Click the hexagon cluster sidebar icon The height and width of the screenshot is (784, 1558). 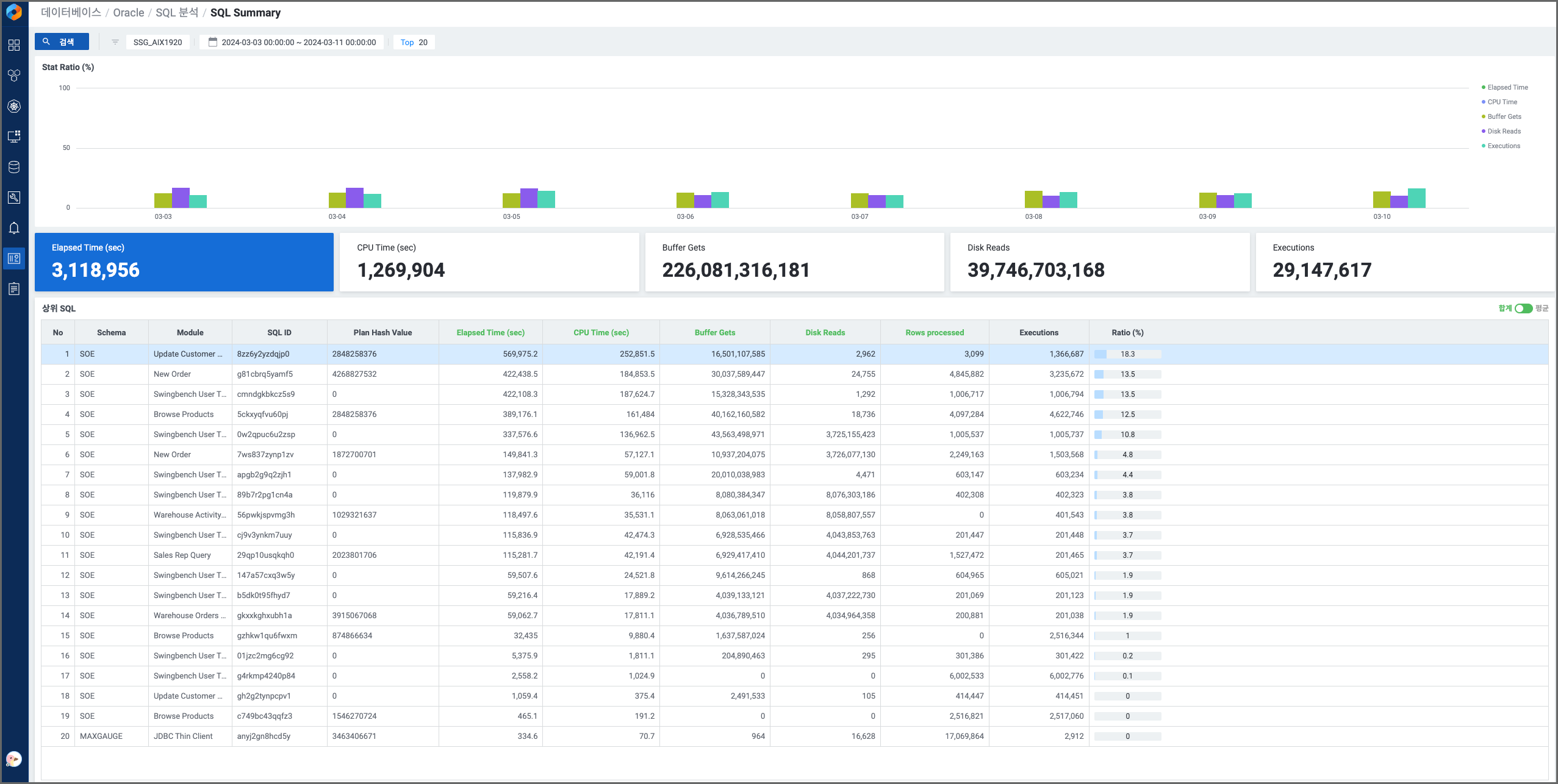(x=14, y=76)
